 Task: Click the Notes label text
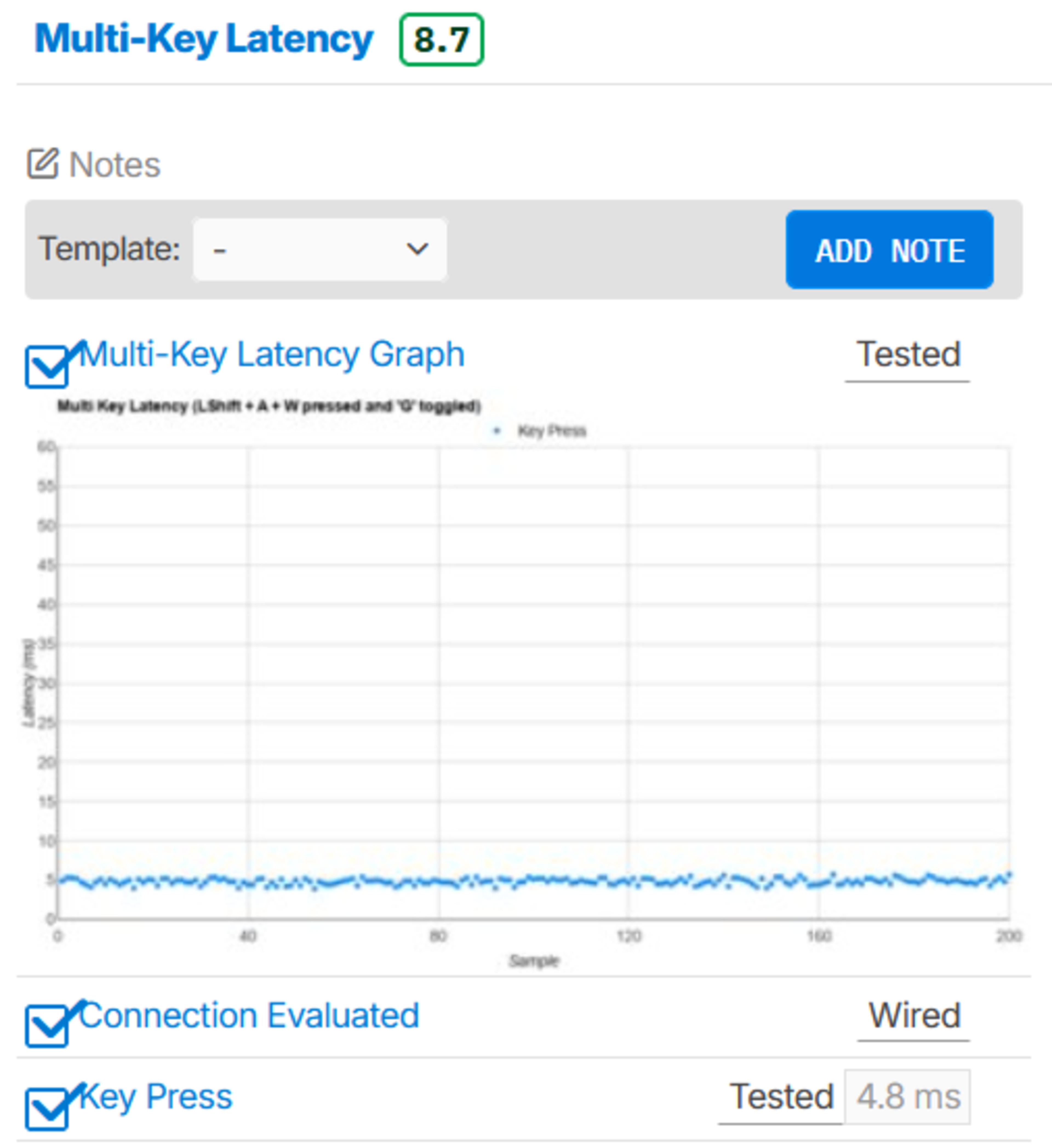(x=115, y=165)
